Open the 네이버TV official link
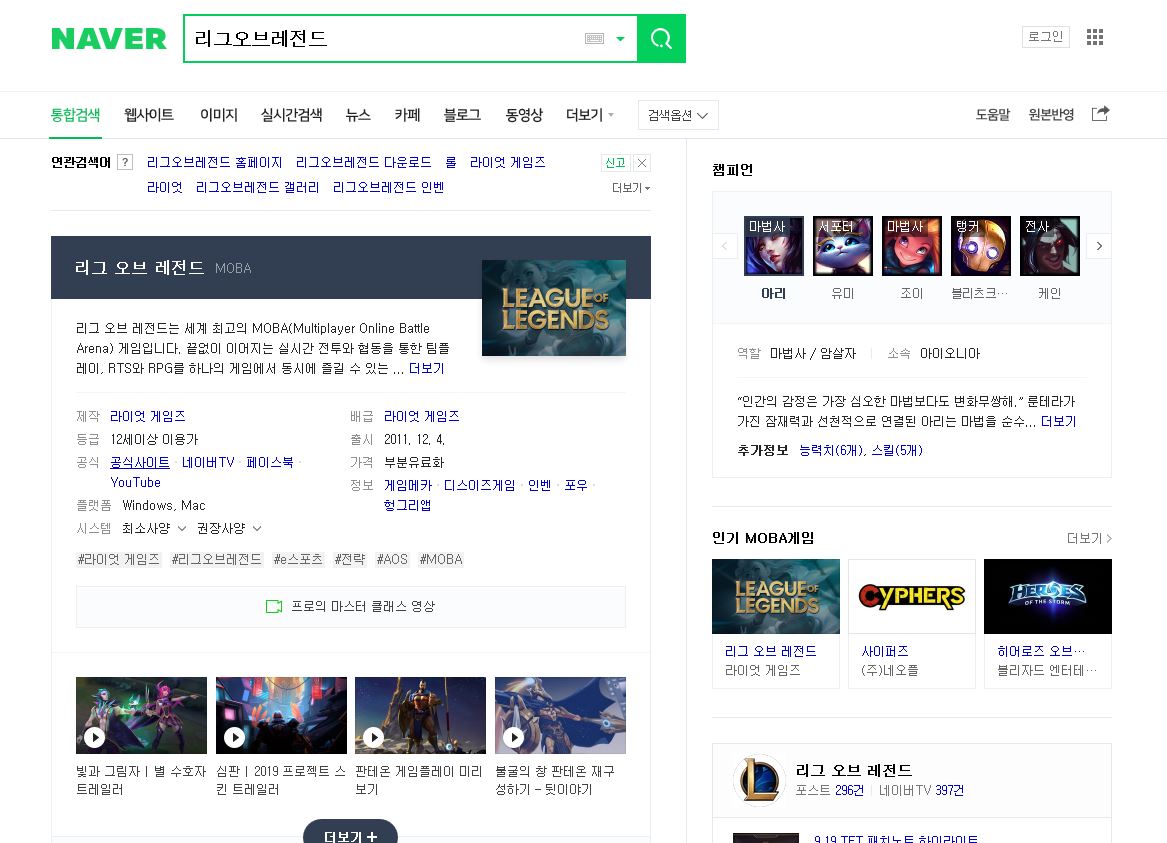Viewport: 1167px width, 843px height. coord(208,463)
